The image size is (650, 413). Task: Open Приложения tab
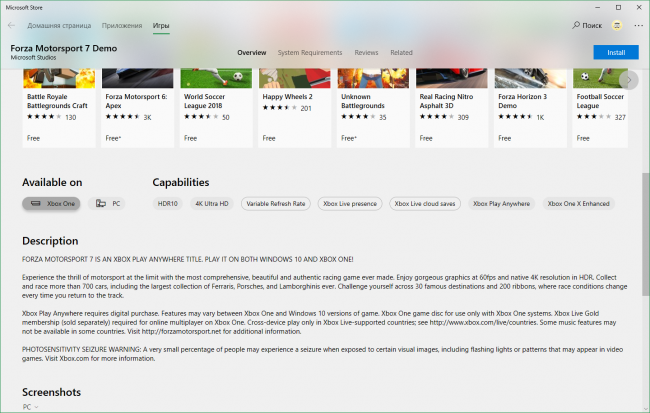coord(122,26)
